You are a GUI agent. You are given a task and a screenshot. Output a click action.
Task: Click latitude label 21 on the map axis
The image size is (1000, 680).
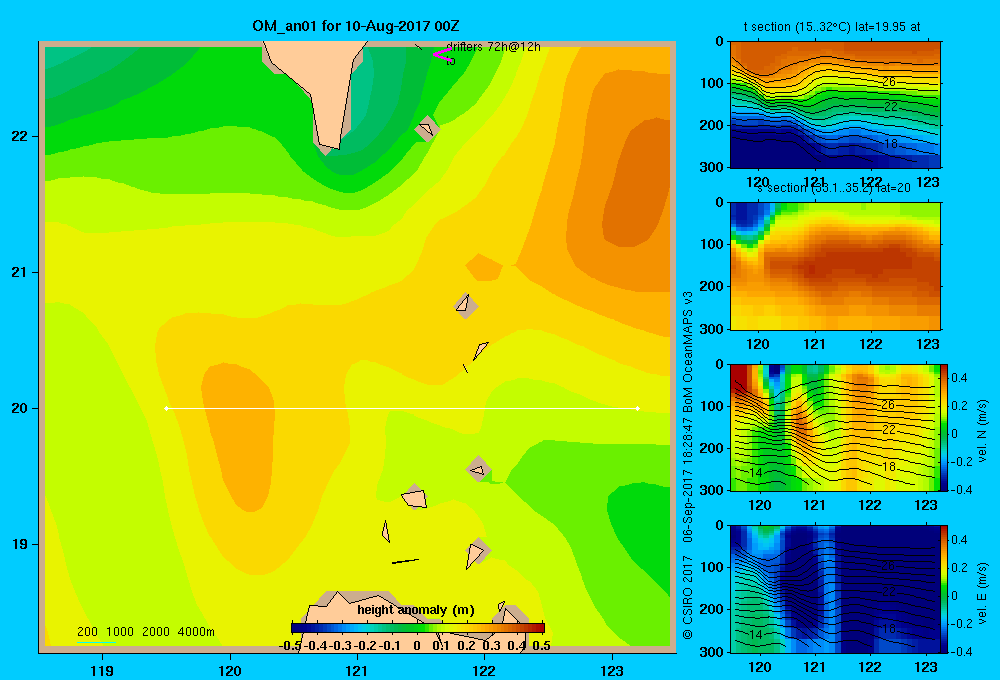click(x=20, y=272)
